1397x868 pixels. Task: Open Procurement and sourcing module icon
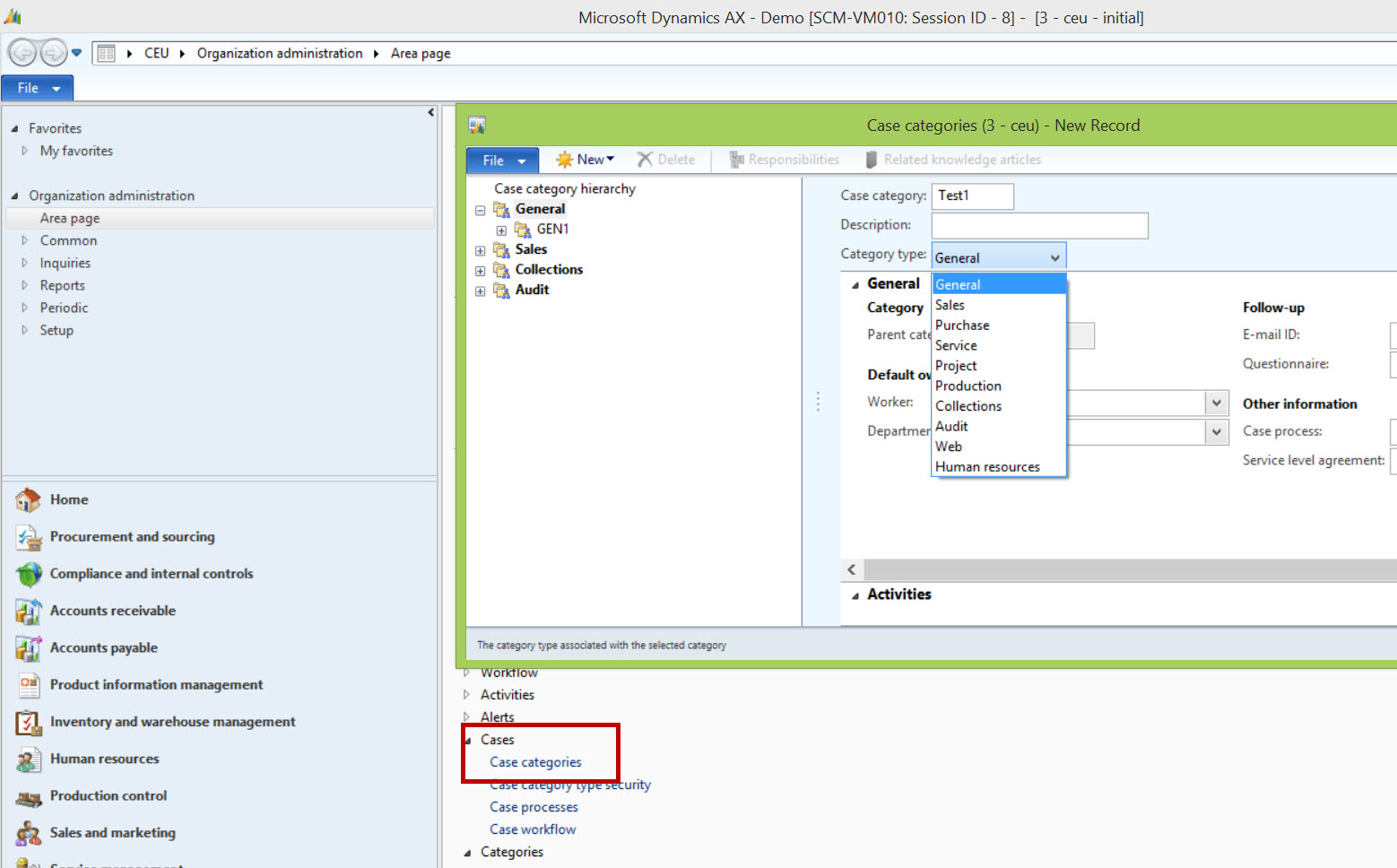click(x=28, y=537)
